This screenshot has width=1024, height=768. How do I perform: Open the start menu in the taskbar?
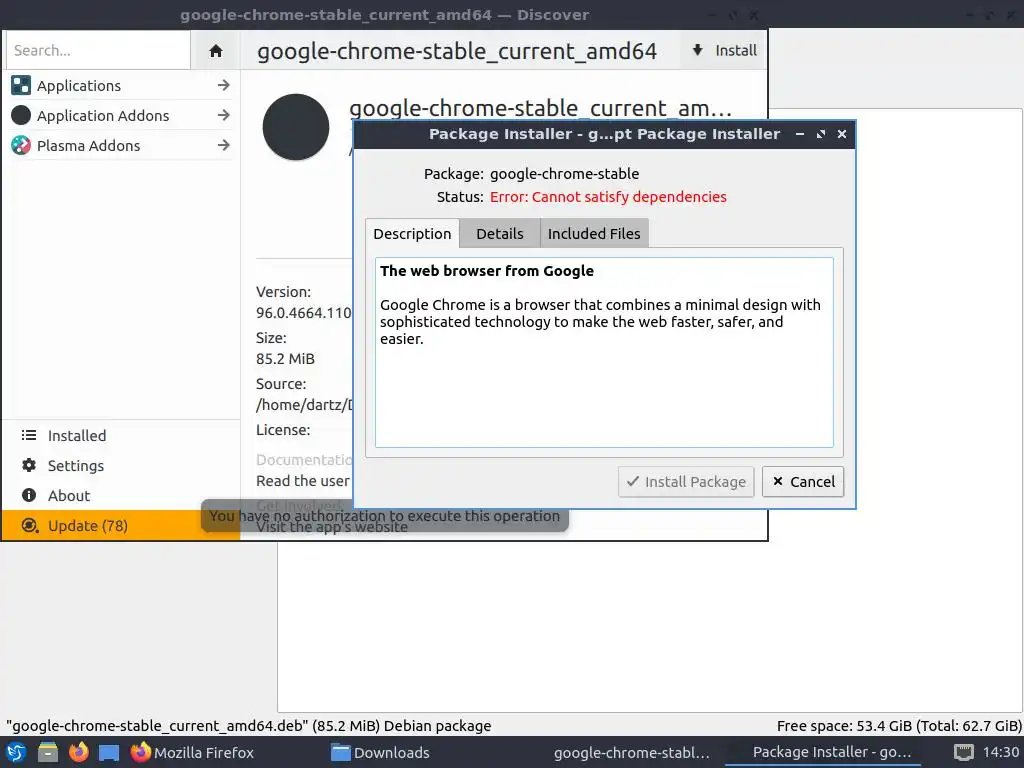pos(16,752)
